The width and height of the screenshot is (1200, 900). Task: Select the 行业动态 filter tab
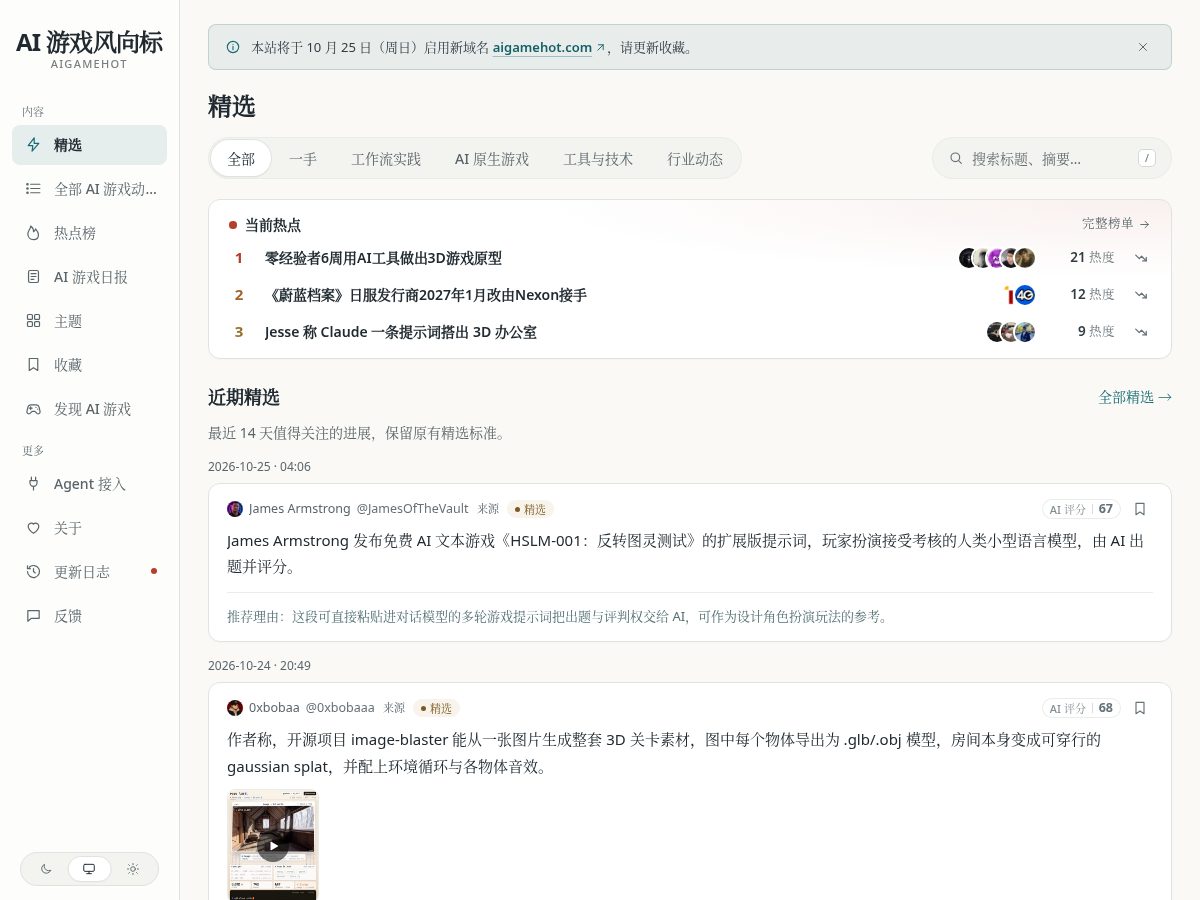click(695, 158)
